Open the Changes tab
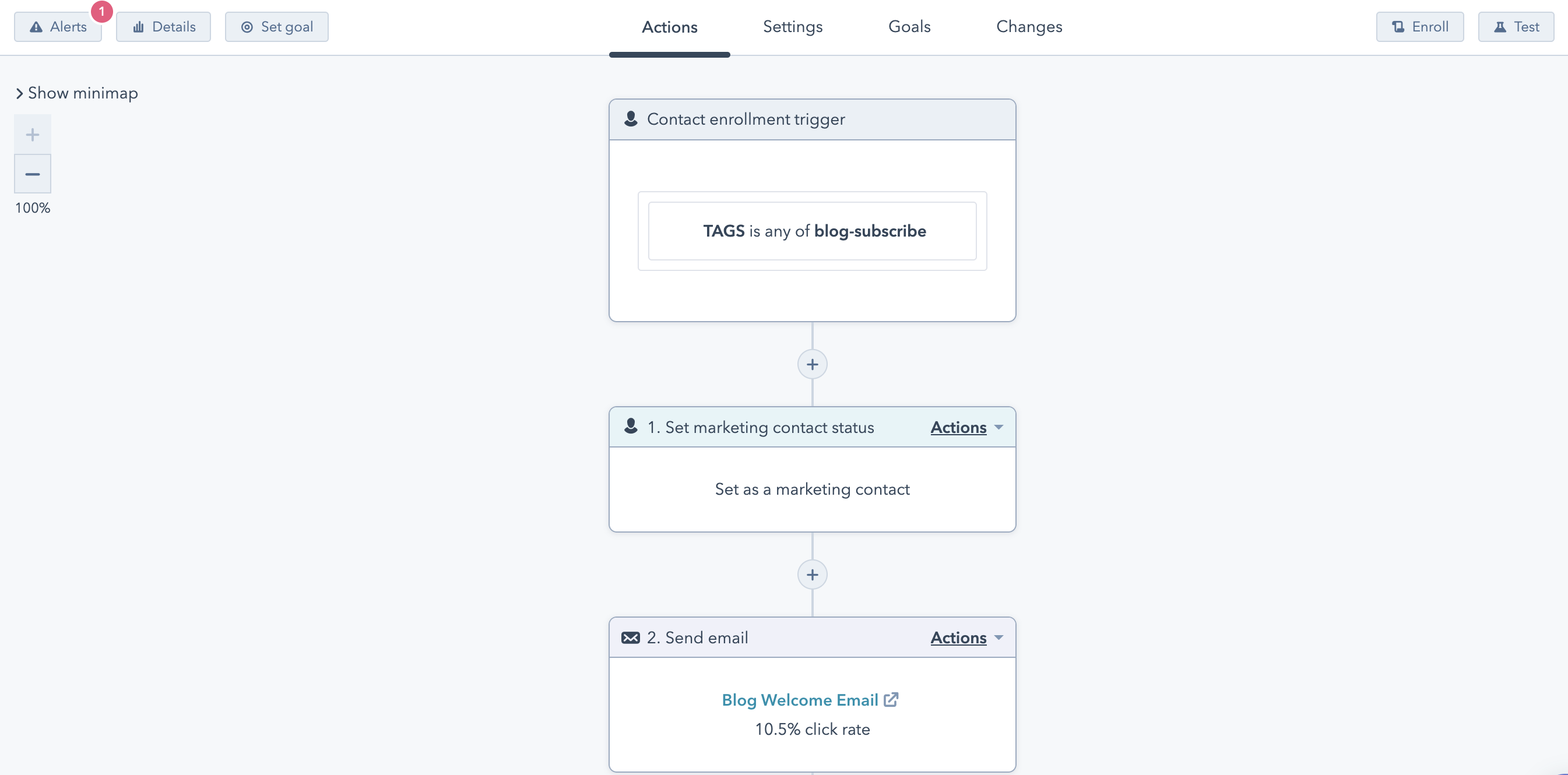This screenshot has height=775, width=1568. [x=1029, y=27]
